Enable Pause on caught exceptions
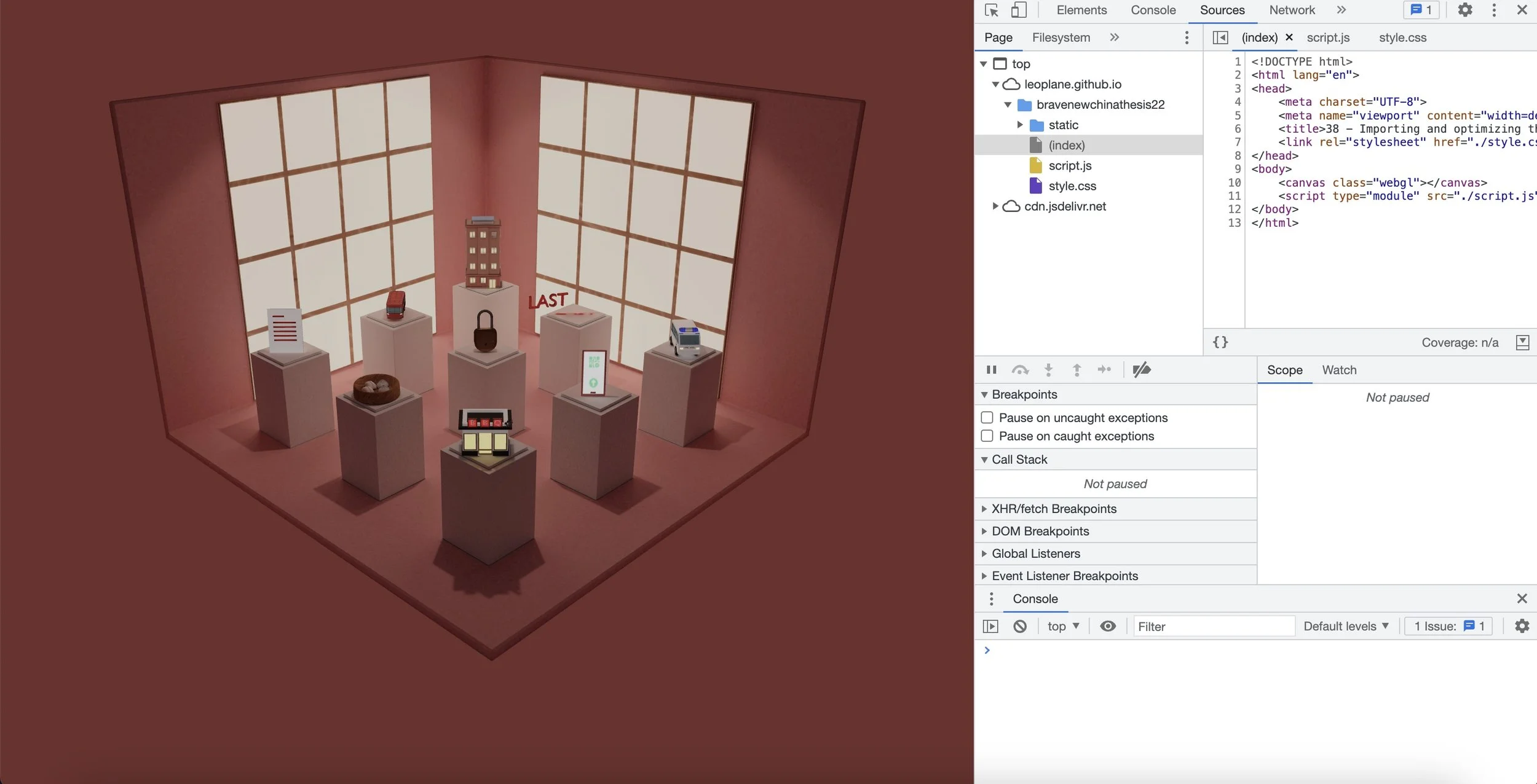 coord(987,436)
